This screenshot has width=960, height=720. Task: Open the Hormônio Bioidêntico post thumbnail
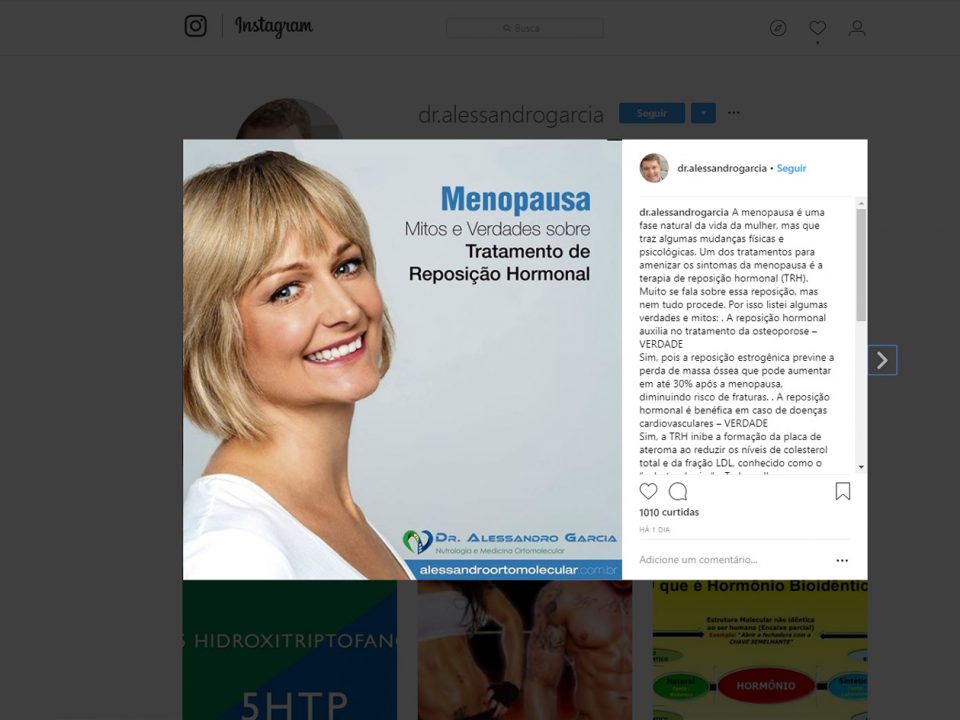760,650
